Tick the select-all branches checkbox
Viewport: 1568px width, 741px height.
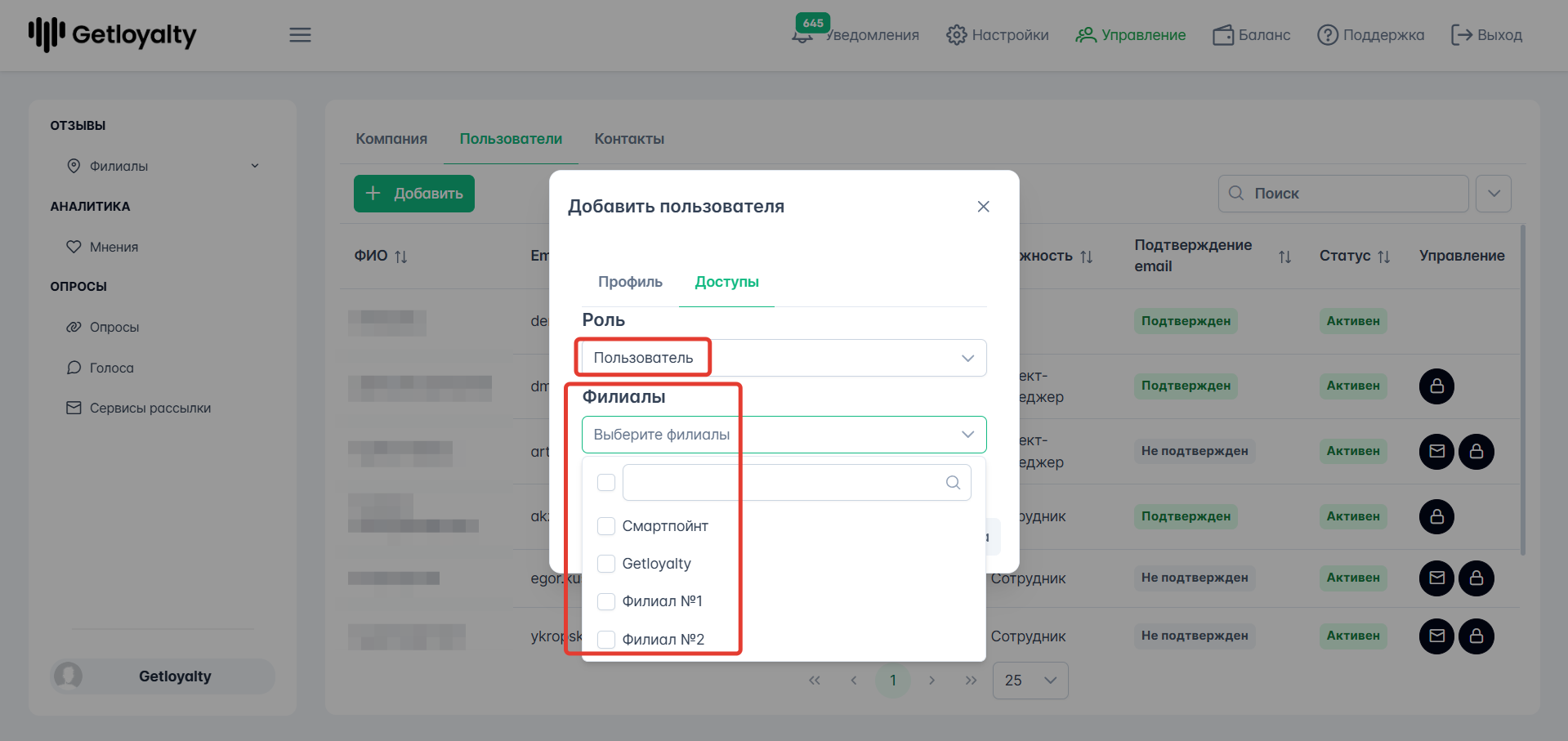[x=606, y=483]
